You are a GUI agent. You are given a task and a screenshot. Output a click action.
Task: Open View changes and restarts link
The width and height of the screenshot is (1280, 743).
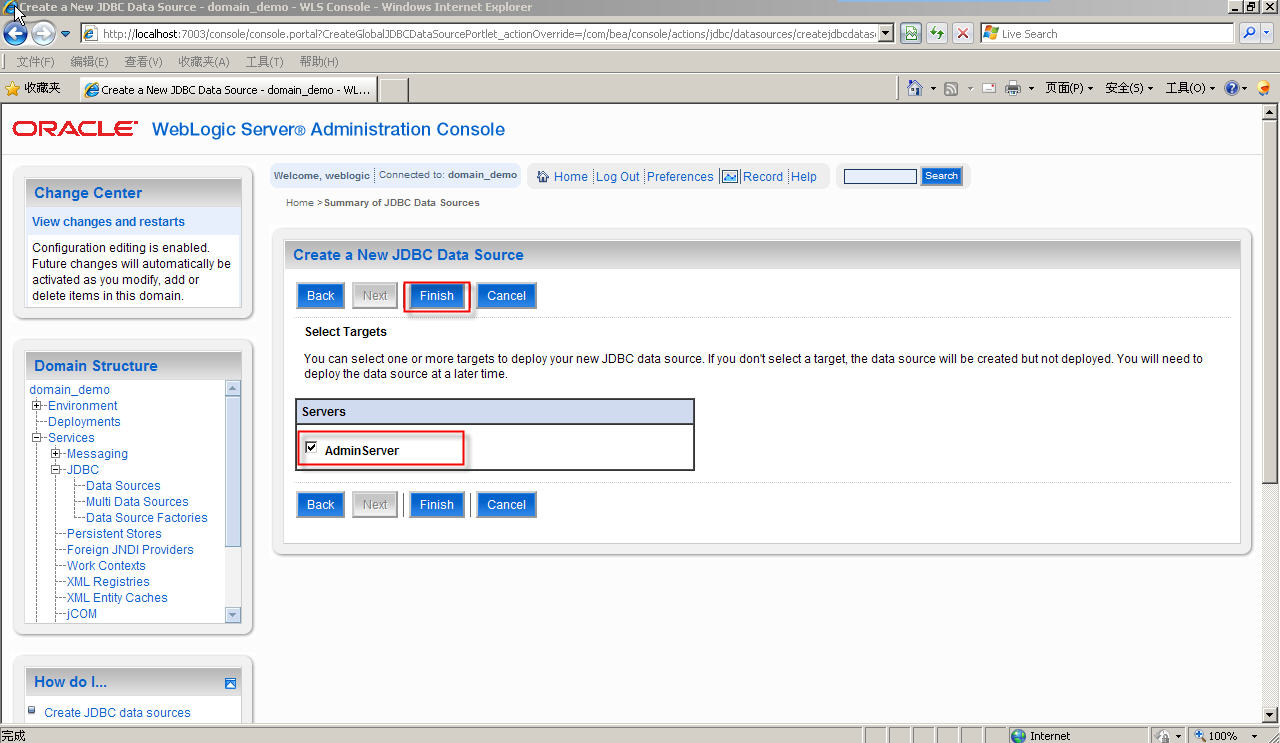coord(108,222)
